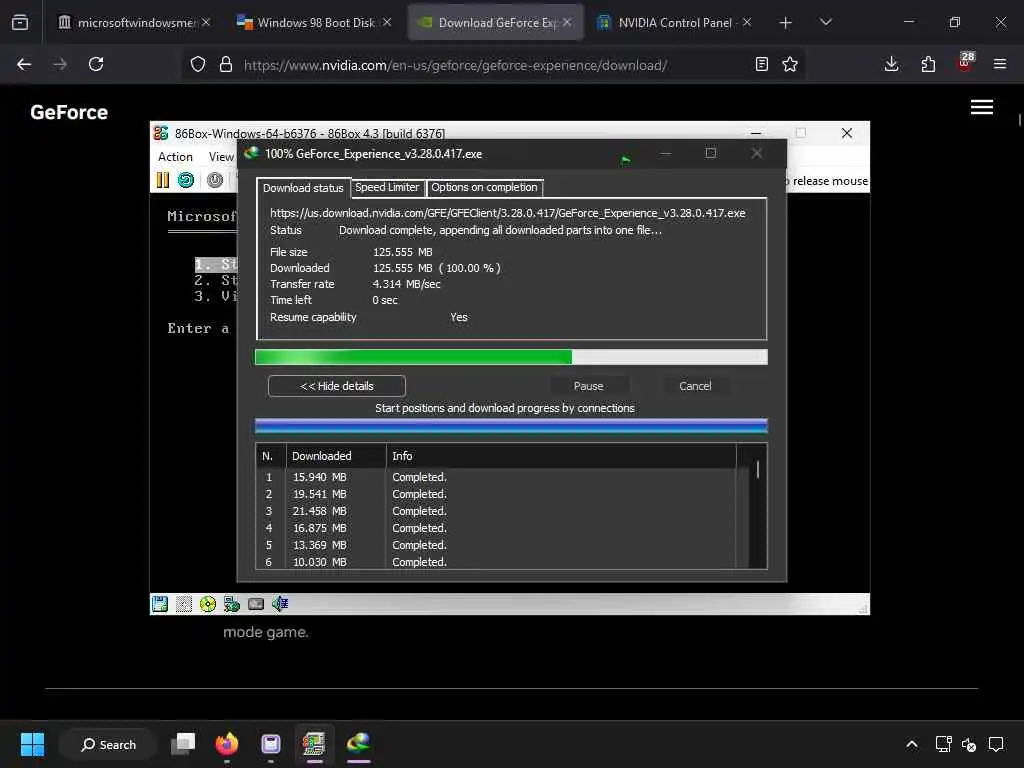Pause the GeForce Experience download
This screenshot has height=768, width=1024.
coord(588,386)
